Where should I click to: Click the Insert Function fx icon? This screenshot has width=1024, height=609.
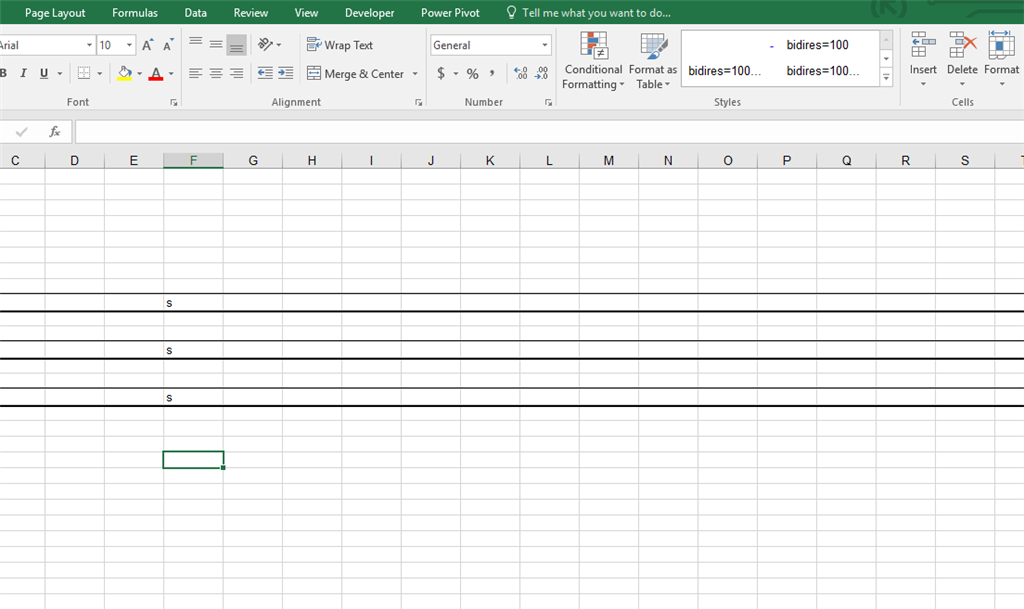[x=55, y=132]
